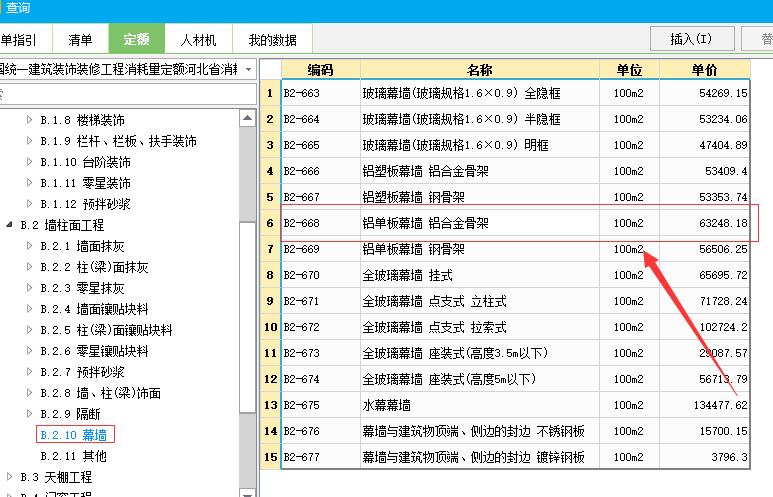Click code cell B2-670
773x497 pixels.
pyautogui.click(x=320, y=275)
